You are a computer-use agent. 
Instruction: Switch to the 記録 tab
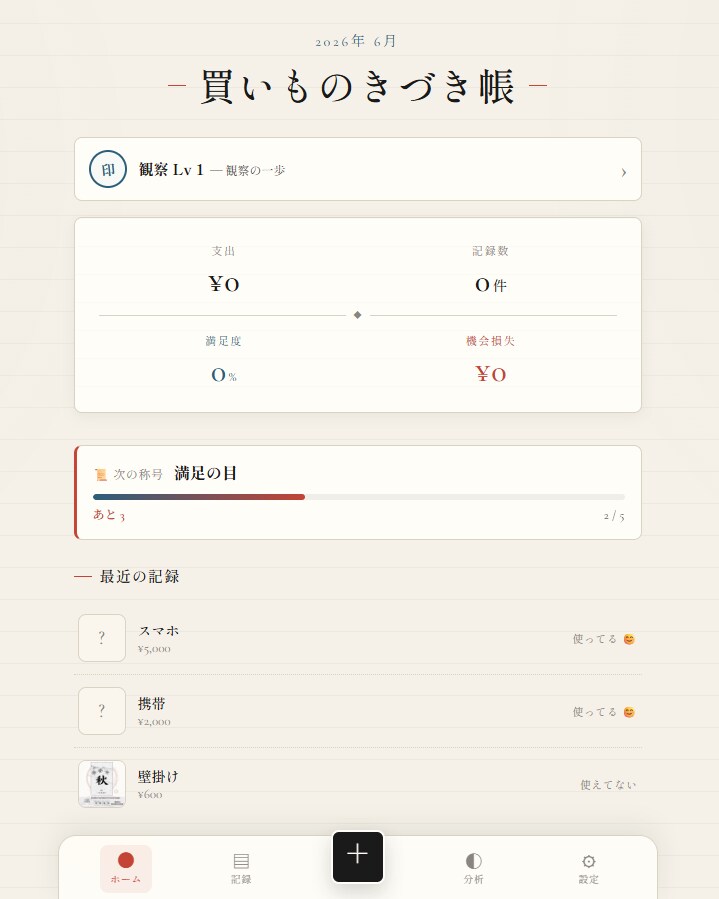point(241,868)
